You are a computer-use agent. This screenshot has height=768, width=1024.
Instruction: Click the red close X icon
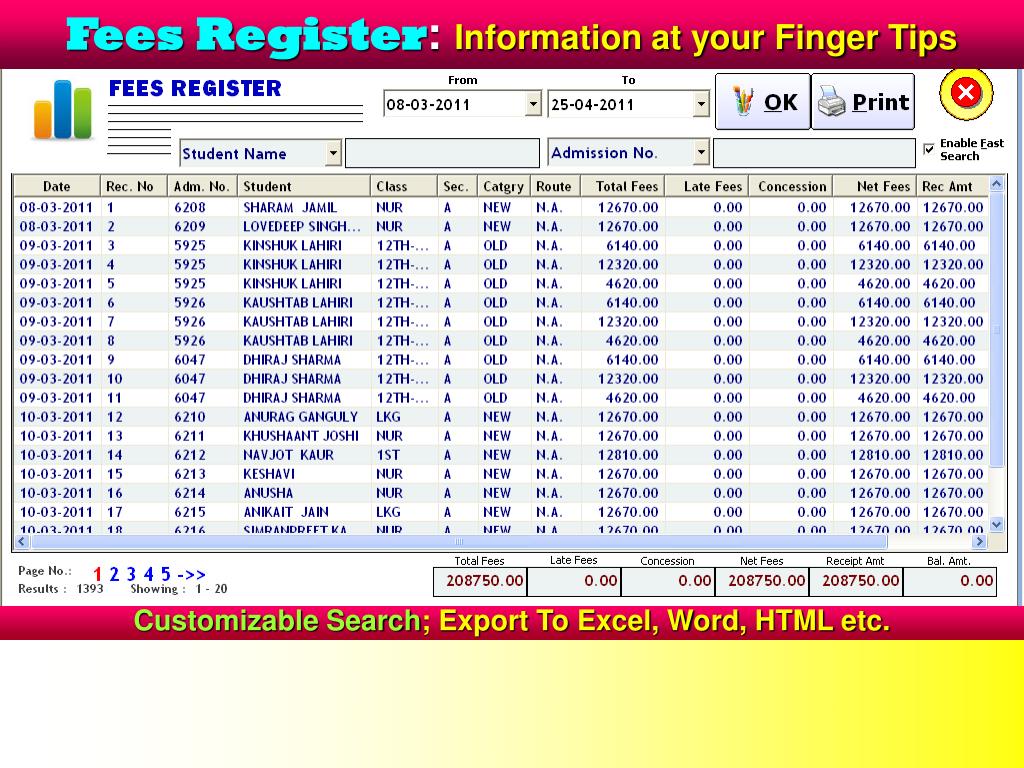tap(965, 94)
